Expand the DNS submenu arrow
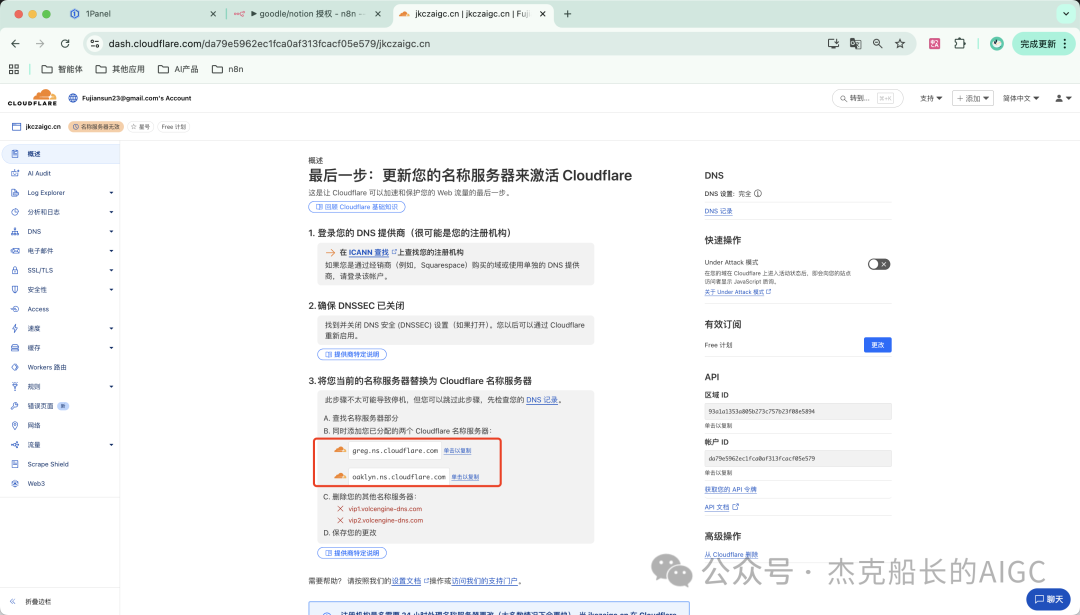Viewport: 1080px width, 615px height. (x=111, y=231)
